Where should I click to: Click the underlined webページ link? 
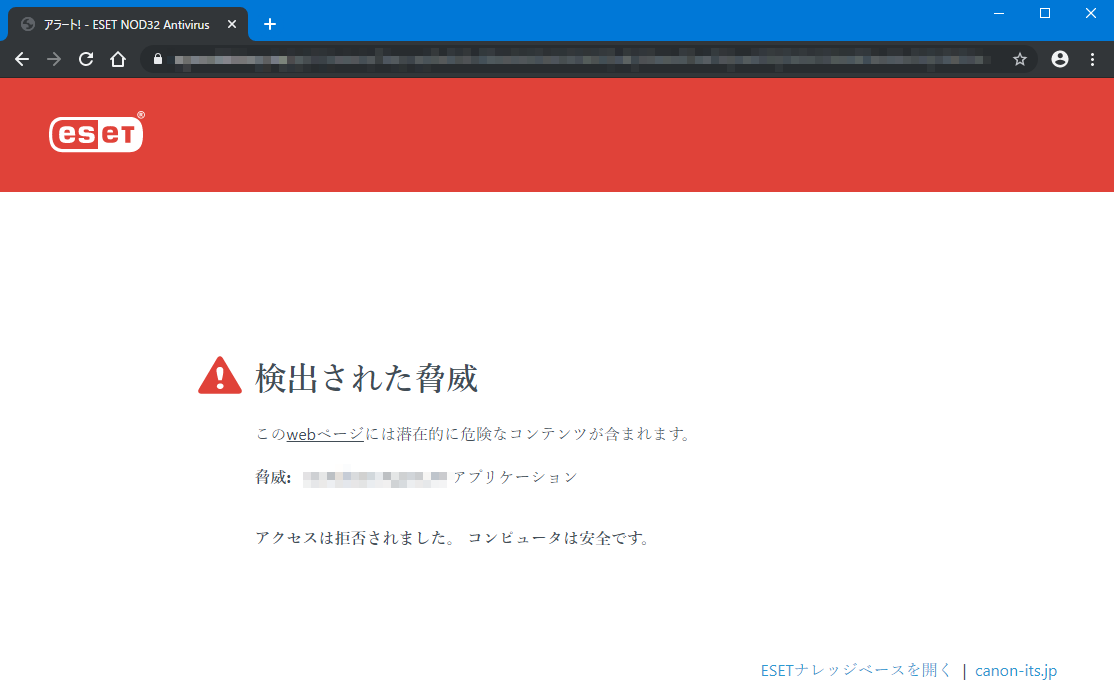coord(325,434)
